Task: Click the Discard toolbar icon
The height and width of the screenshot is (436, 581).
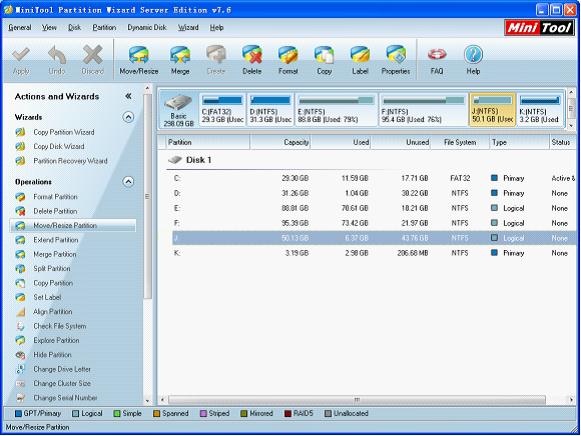Action: [92, 61]
